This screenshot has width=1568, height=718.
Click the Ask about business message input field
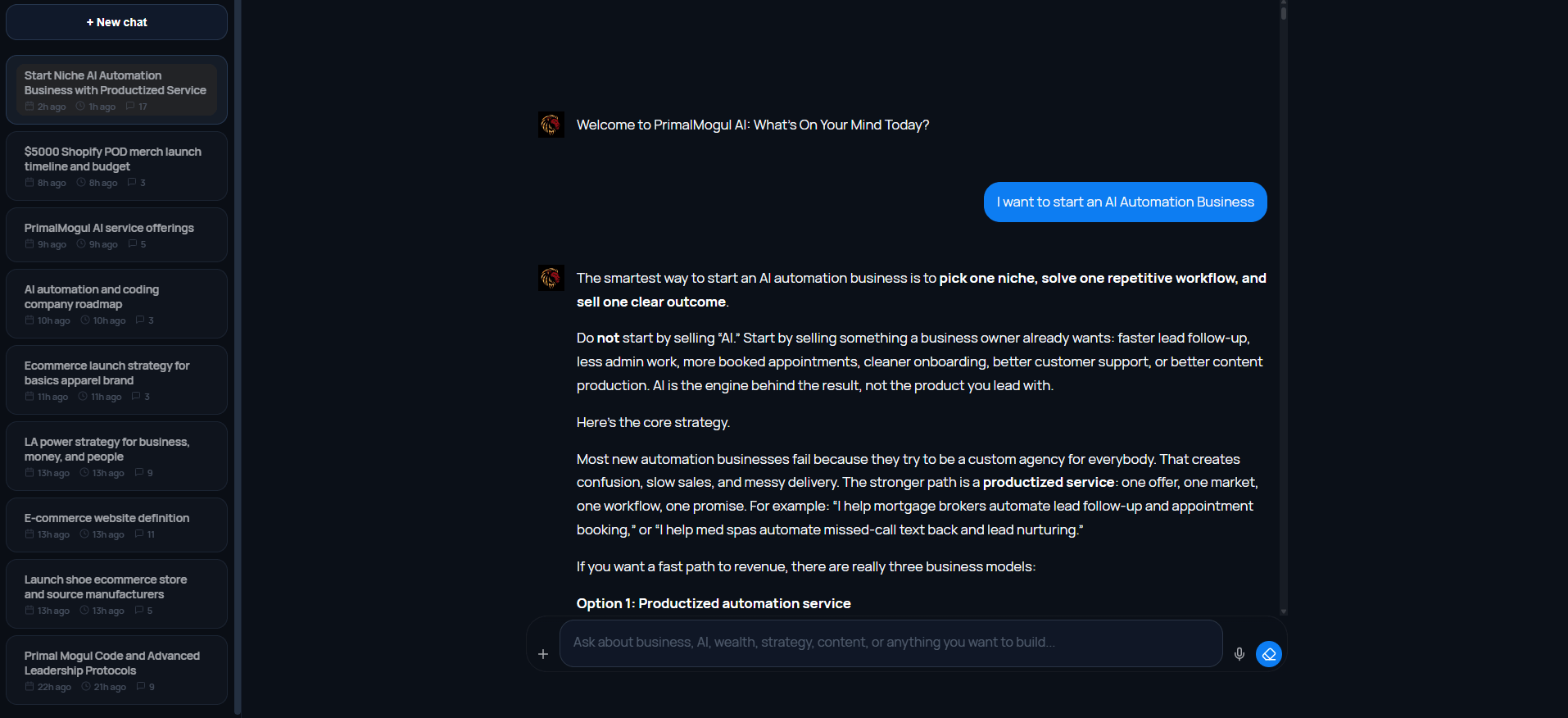tap(890, 643)
